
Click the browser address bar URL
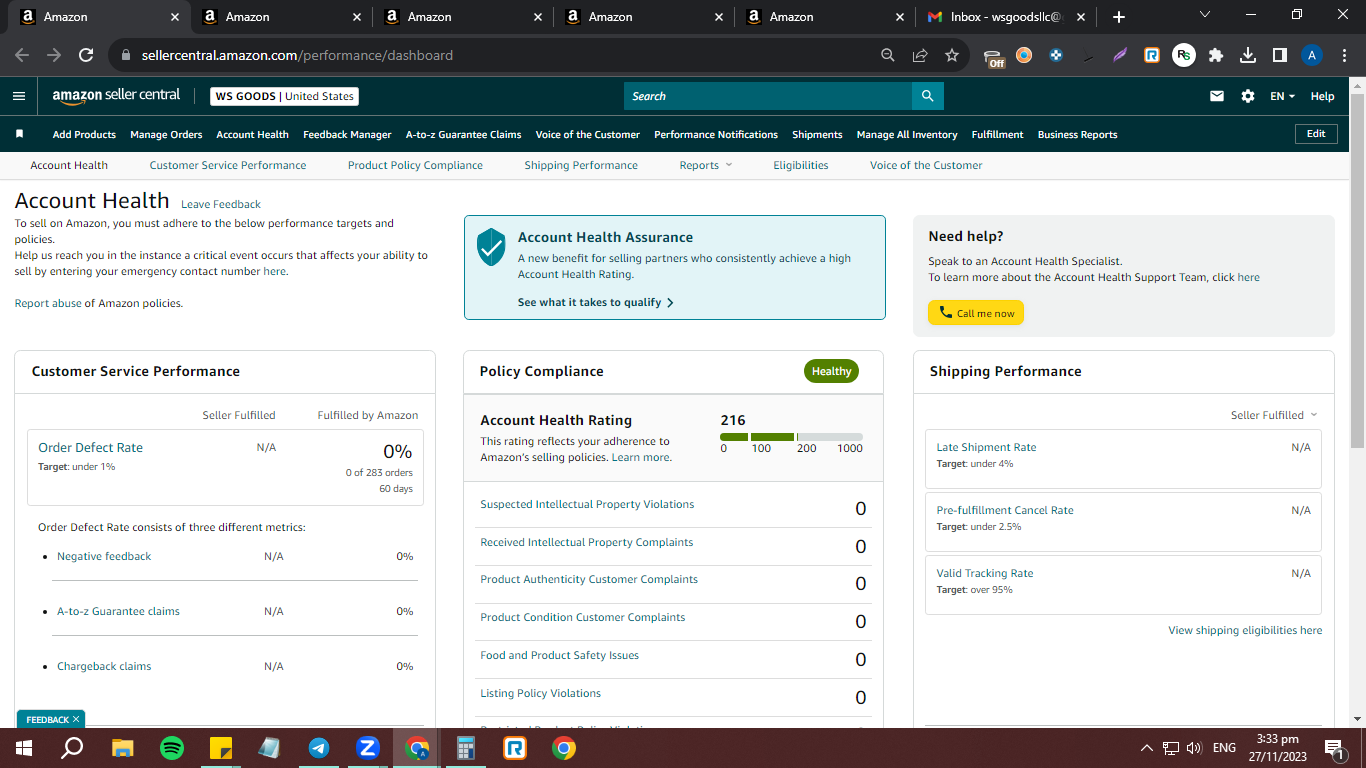[297, 55]
